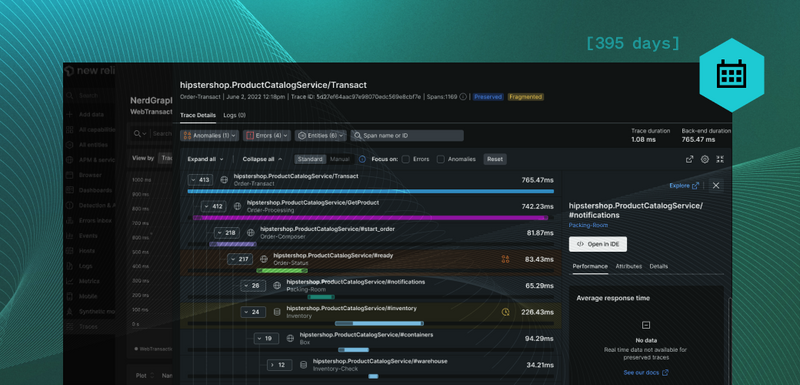
Task: Click globe icon on Order-Composer span
Action: pos(251,233)
